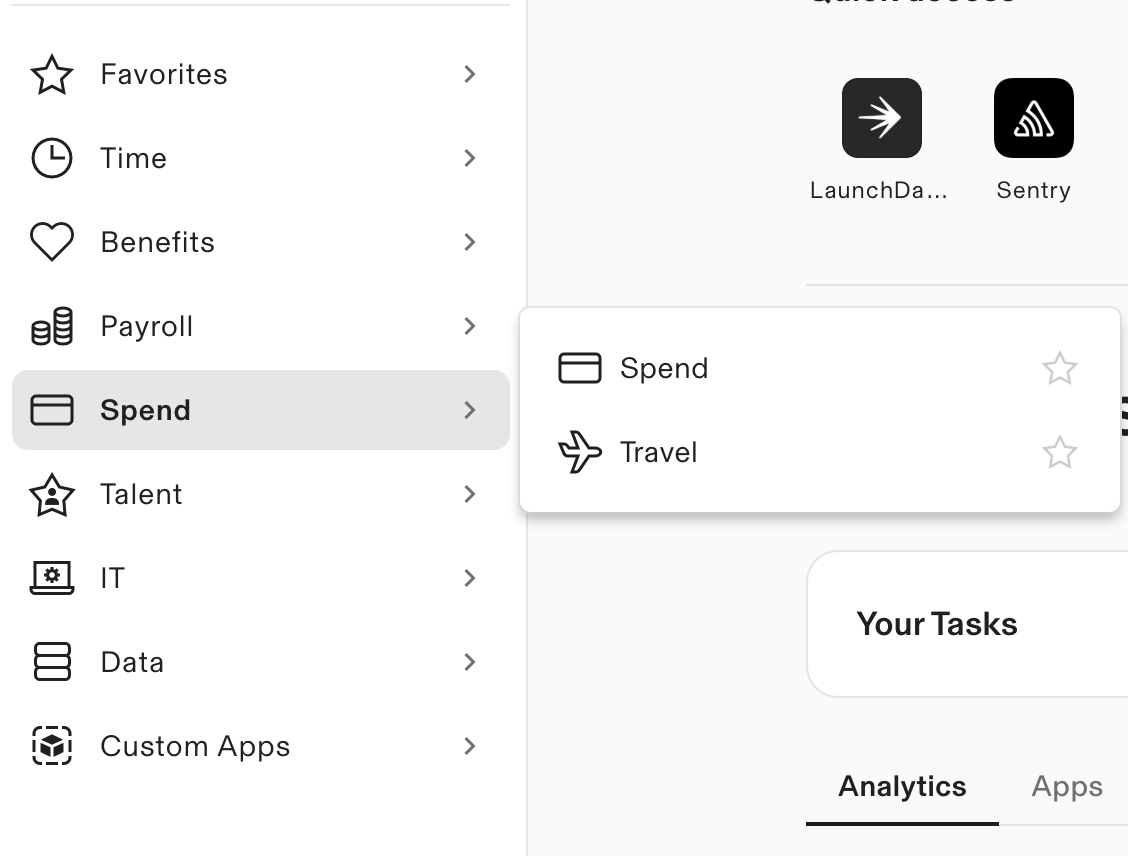Expand the Payroll menu chevron
The height and width of the screenshot is (856, 1128).
pyautogui.click(x=470, y=327)
